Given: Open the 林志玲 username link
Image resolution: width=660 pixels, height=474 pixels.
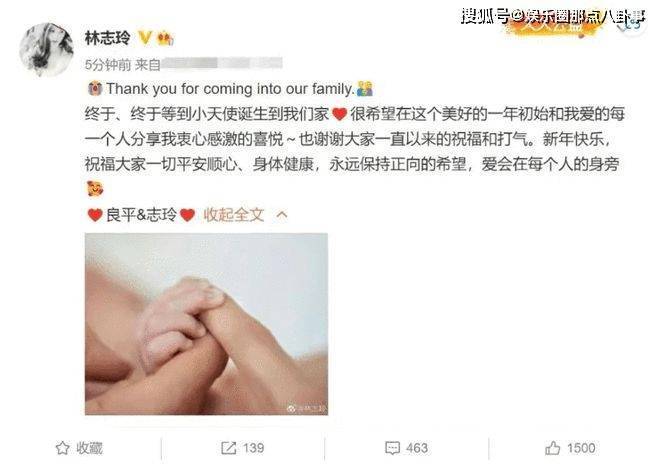Looking at the screenshot, I should click(108, 38).
